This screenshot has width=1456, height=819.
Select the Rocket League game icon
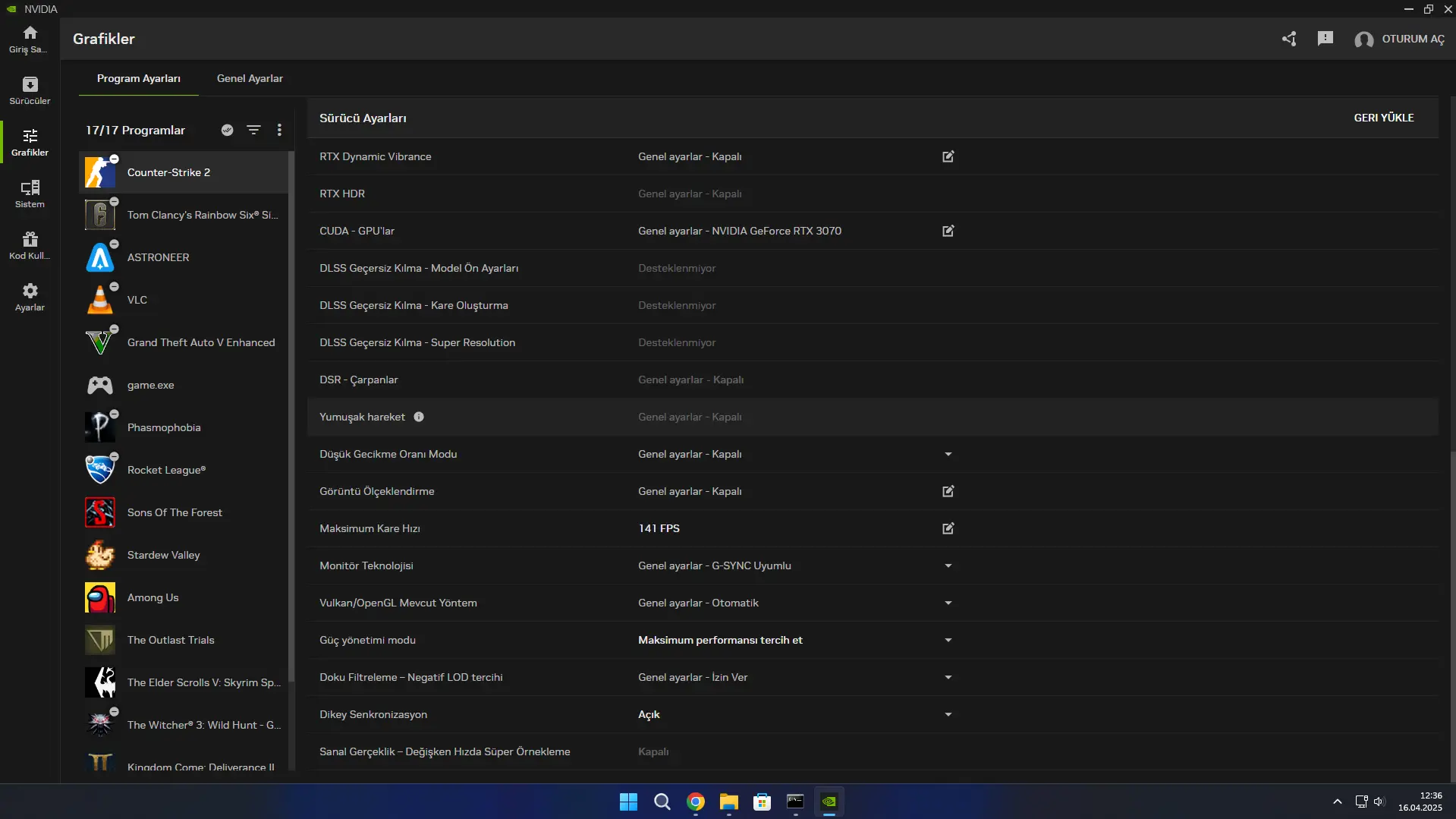click(100, 470)
